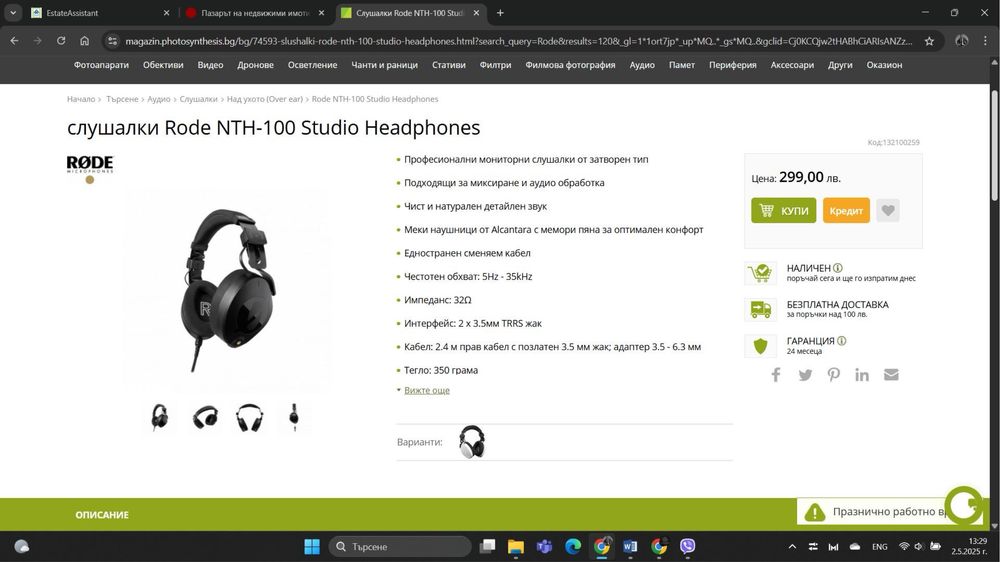
Task: Open Windows Start menu
Action: (x=312, y=546)
